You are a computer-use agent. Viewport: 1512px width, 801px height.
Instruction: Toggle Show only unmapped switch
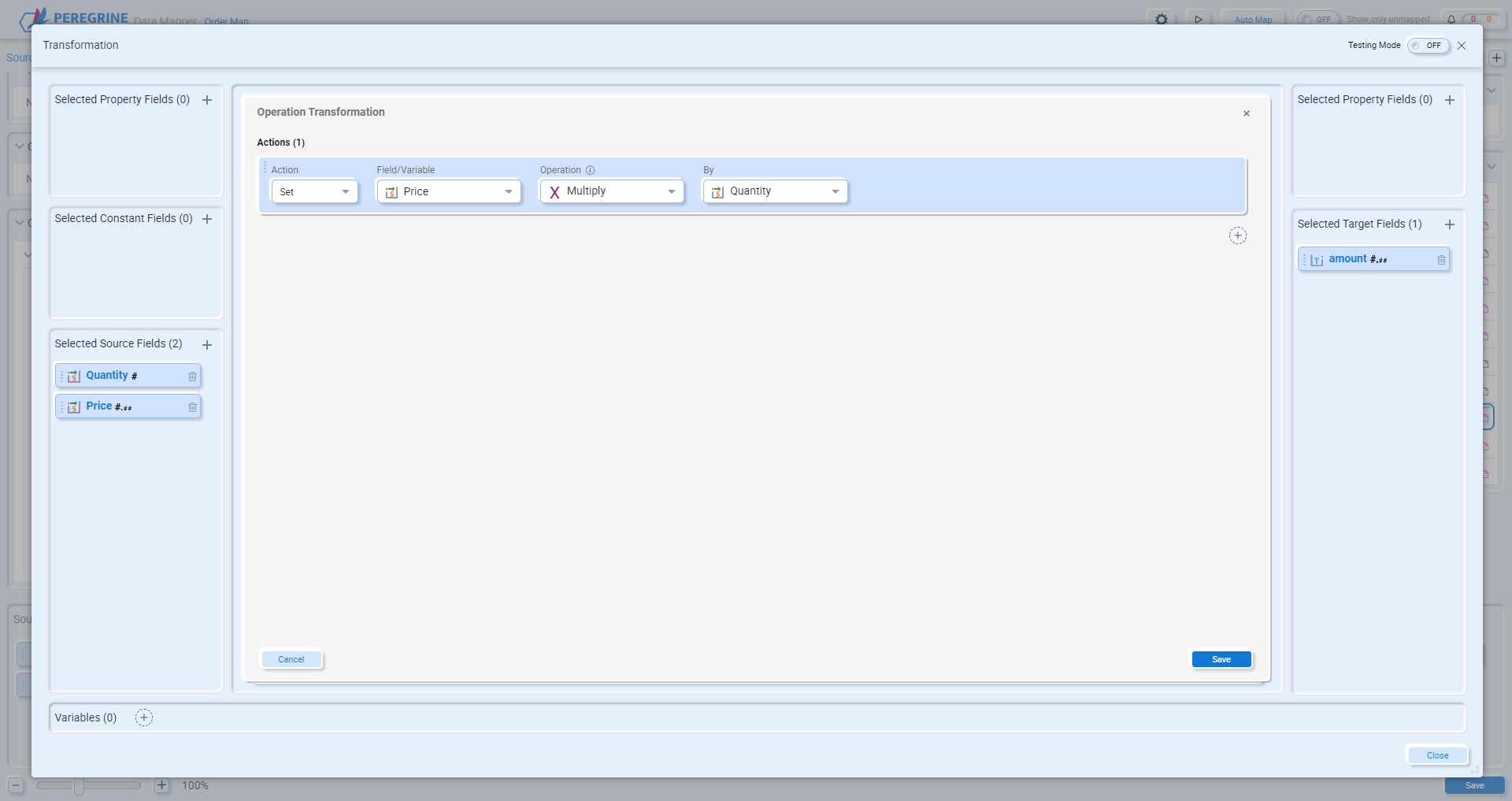pyautogui.click(x=1318, y=20)
